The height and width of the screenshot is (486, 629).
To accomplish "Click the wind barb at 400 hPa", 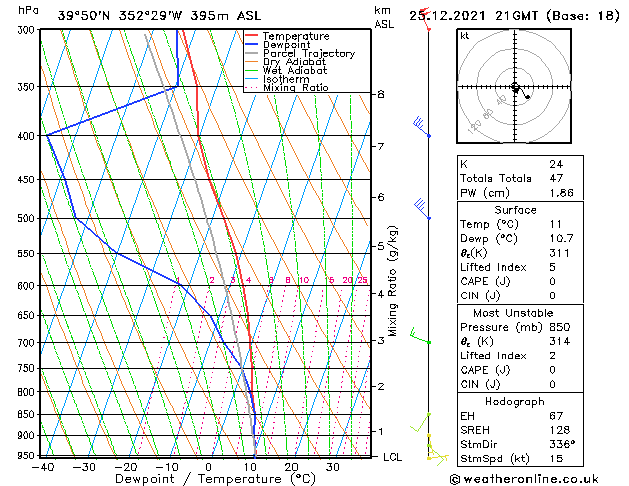I will [421, 127].
